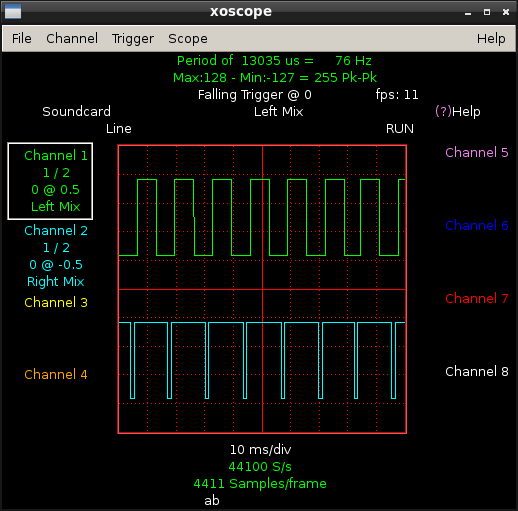The height and width of the screenshot is (511, 518).
Task: Toggle the Line plot mode label
Action: click(119, 129)
